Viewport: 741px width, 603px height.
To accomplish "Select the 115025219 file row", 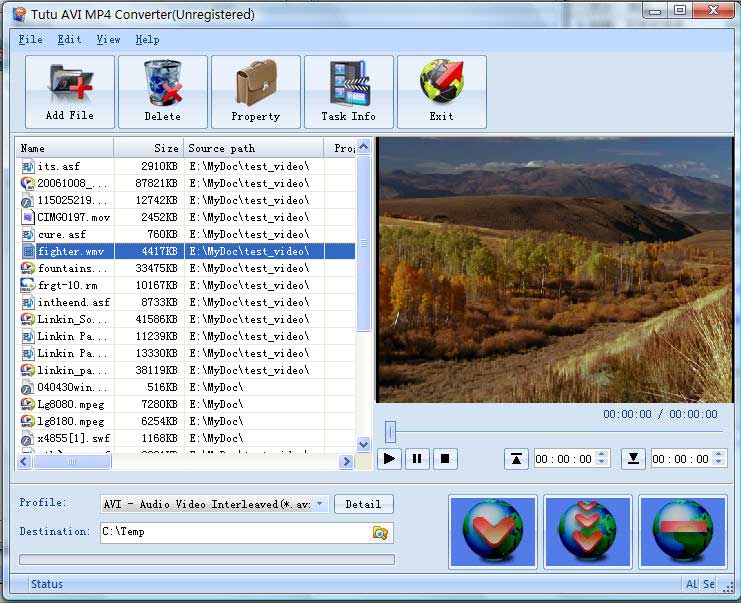I will (x=186, y=200).
